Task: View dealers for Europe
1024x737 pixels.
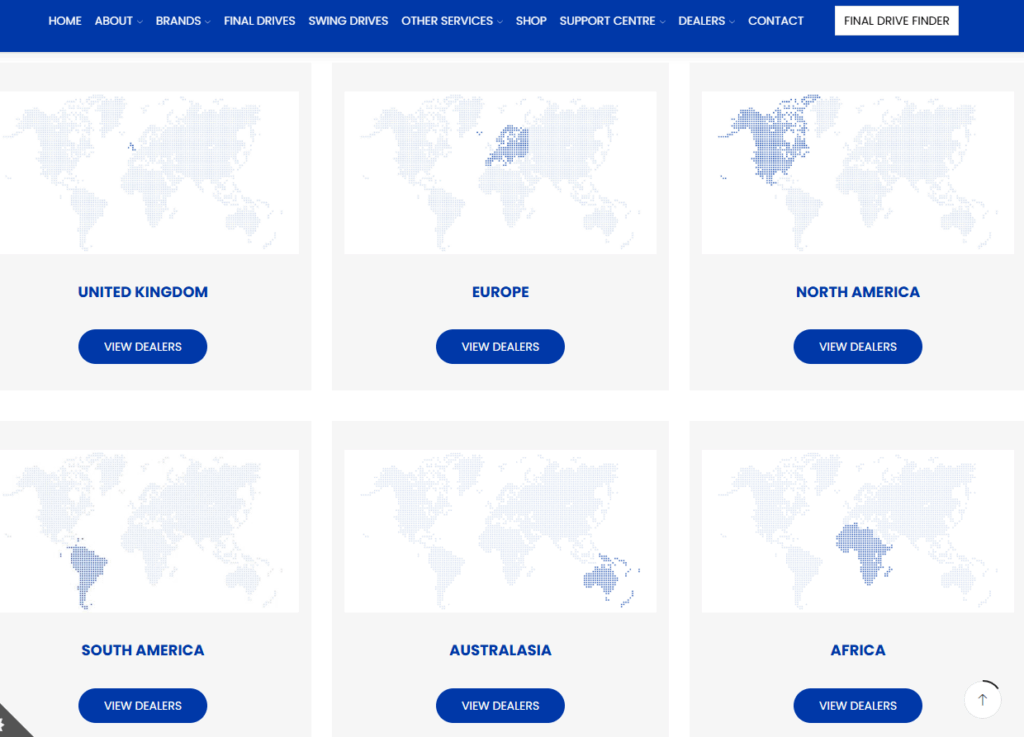Action: [x=500, y=346]
